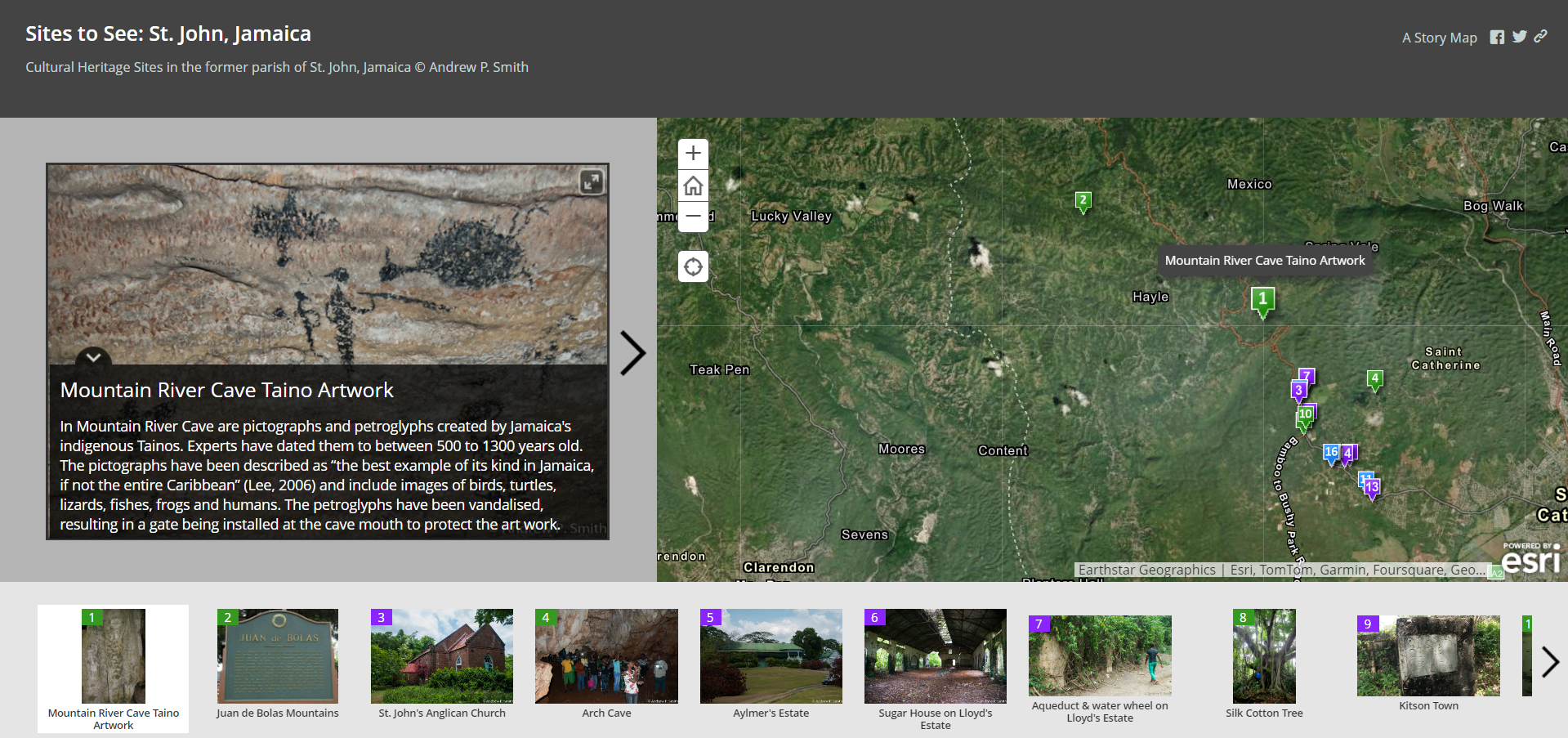Select map marker number 2

point(1083,201)
